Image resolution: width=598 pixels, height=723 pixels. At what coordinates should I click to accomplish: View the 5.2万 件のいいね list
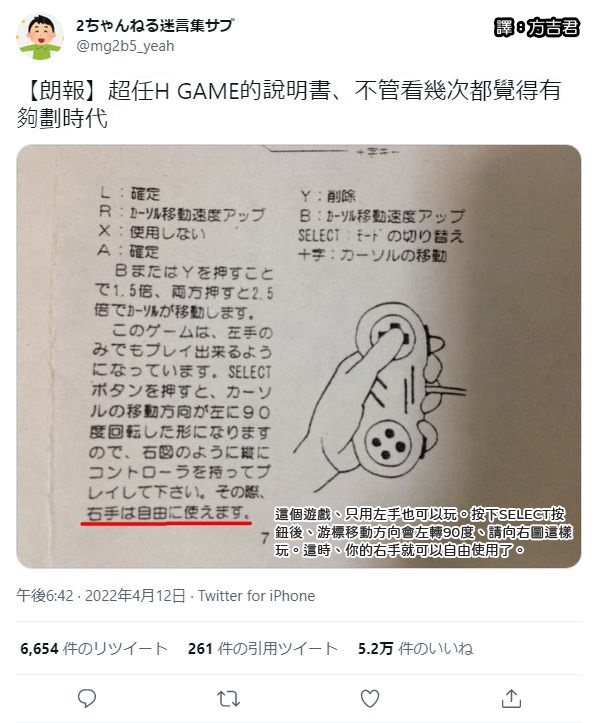[415, 648]
